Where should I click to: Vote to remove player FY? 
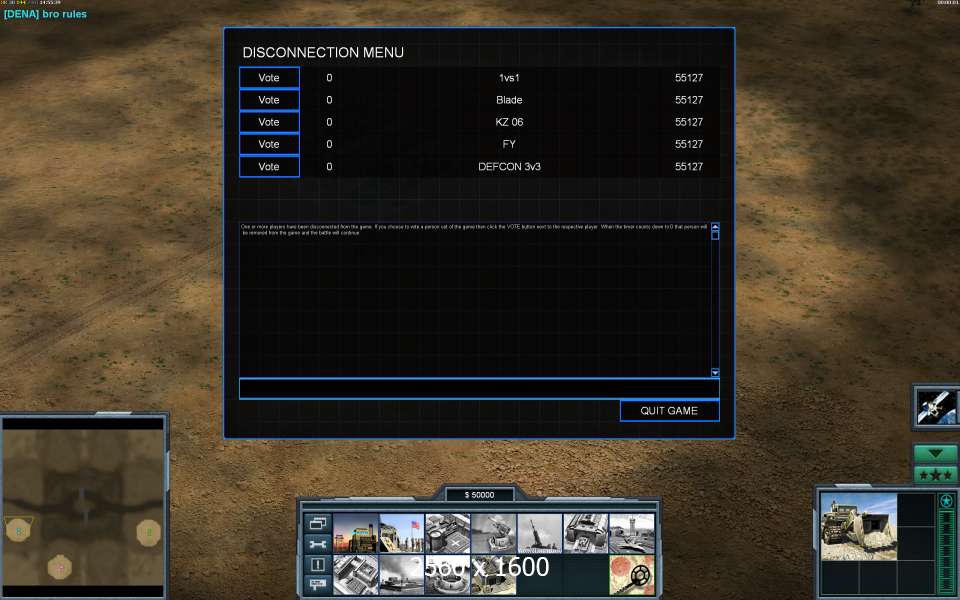coord(269,144)
